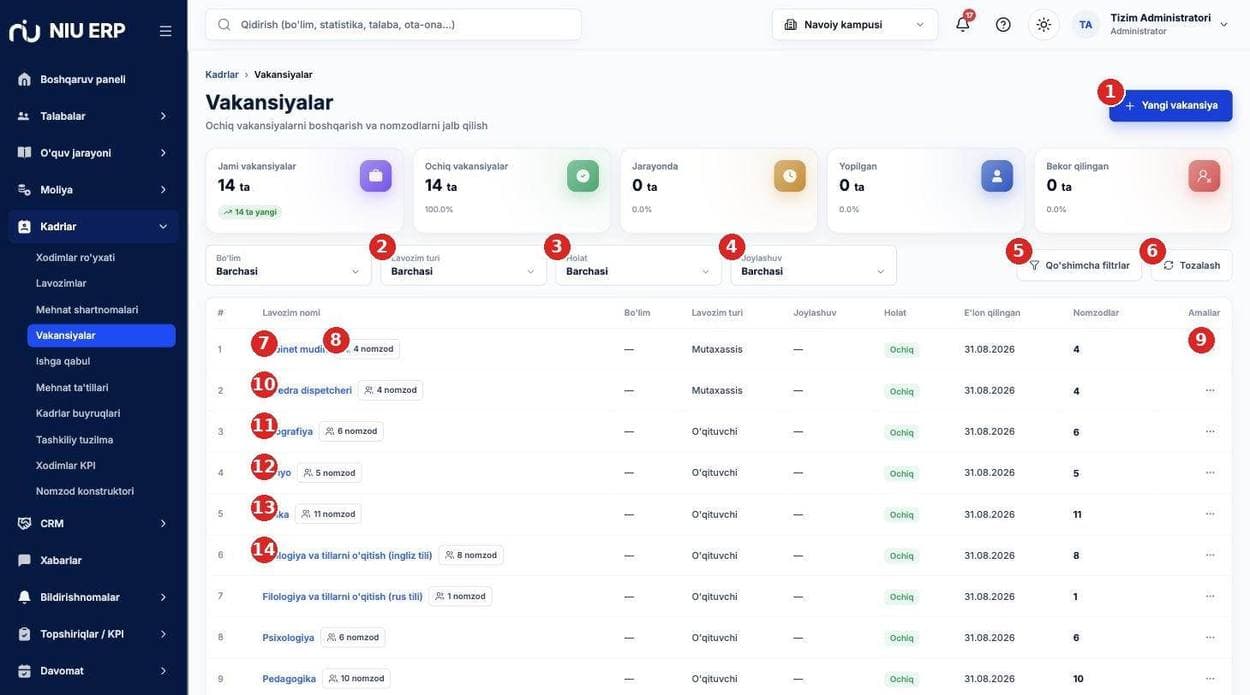This screenshot has width=1250, height=695.
Task: Click the Jarayonda clock icon
Action: [x=790, y=176]
